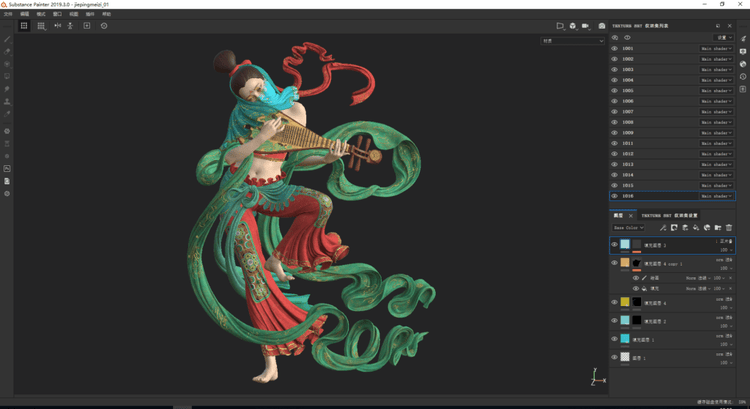Select the Paint brush tool

point(7,39)
